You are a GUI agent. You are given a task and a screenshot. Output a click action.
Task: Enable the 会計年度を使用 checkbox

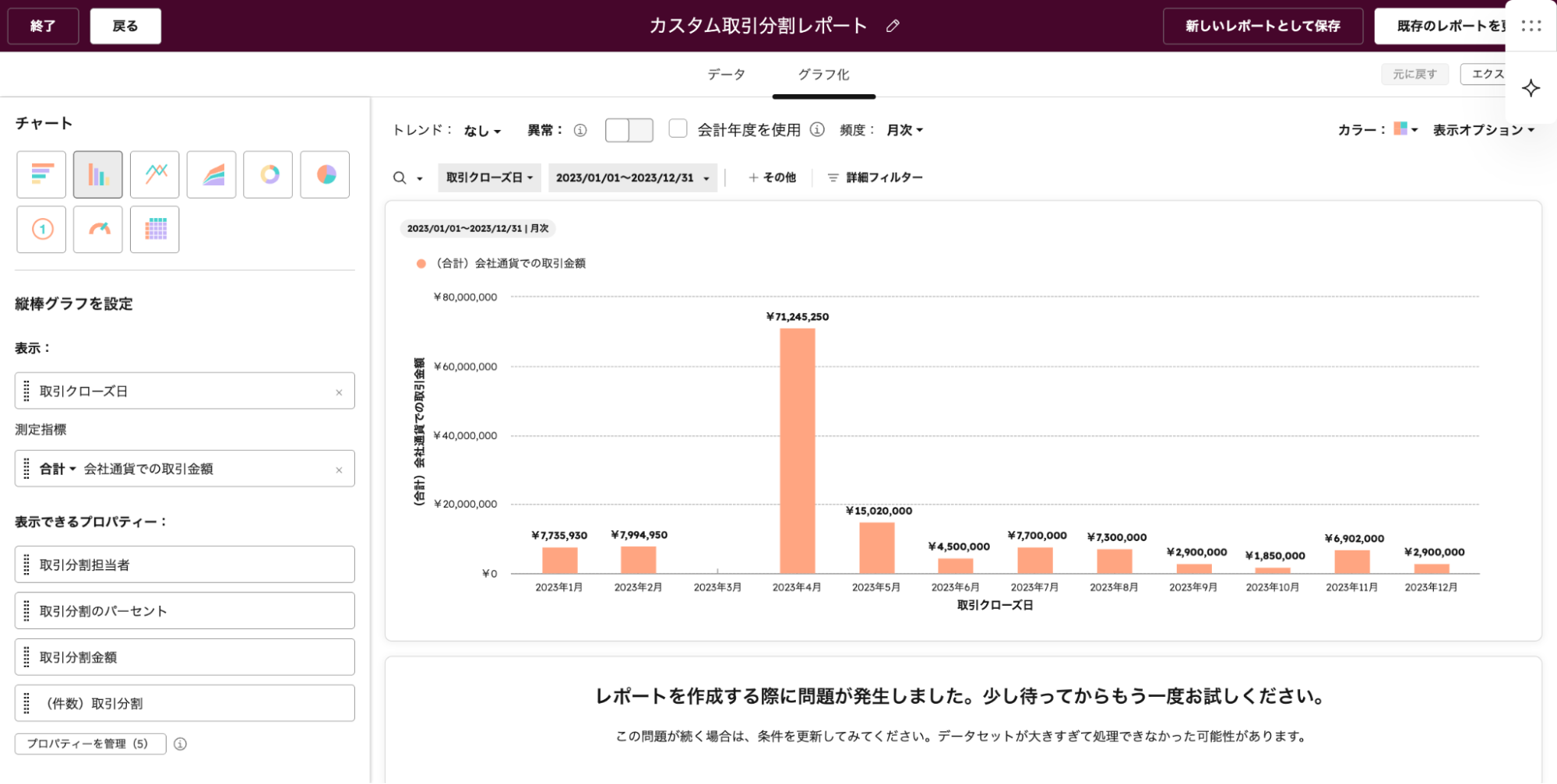[x=678, y=129]
